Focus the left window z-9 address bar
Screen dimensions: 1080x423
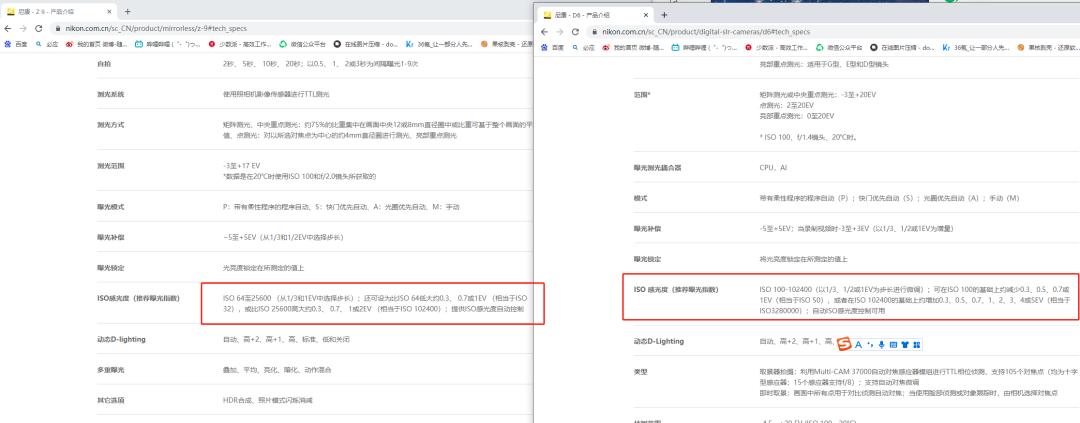[x=289, y=29]
